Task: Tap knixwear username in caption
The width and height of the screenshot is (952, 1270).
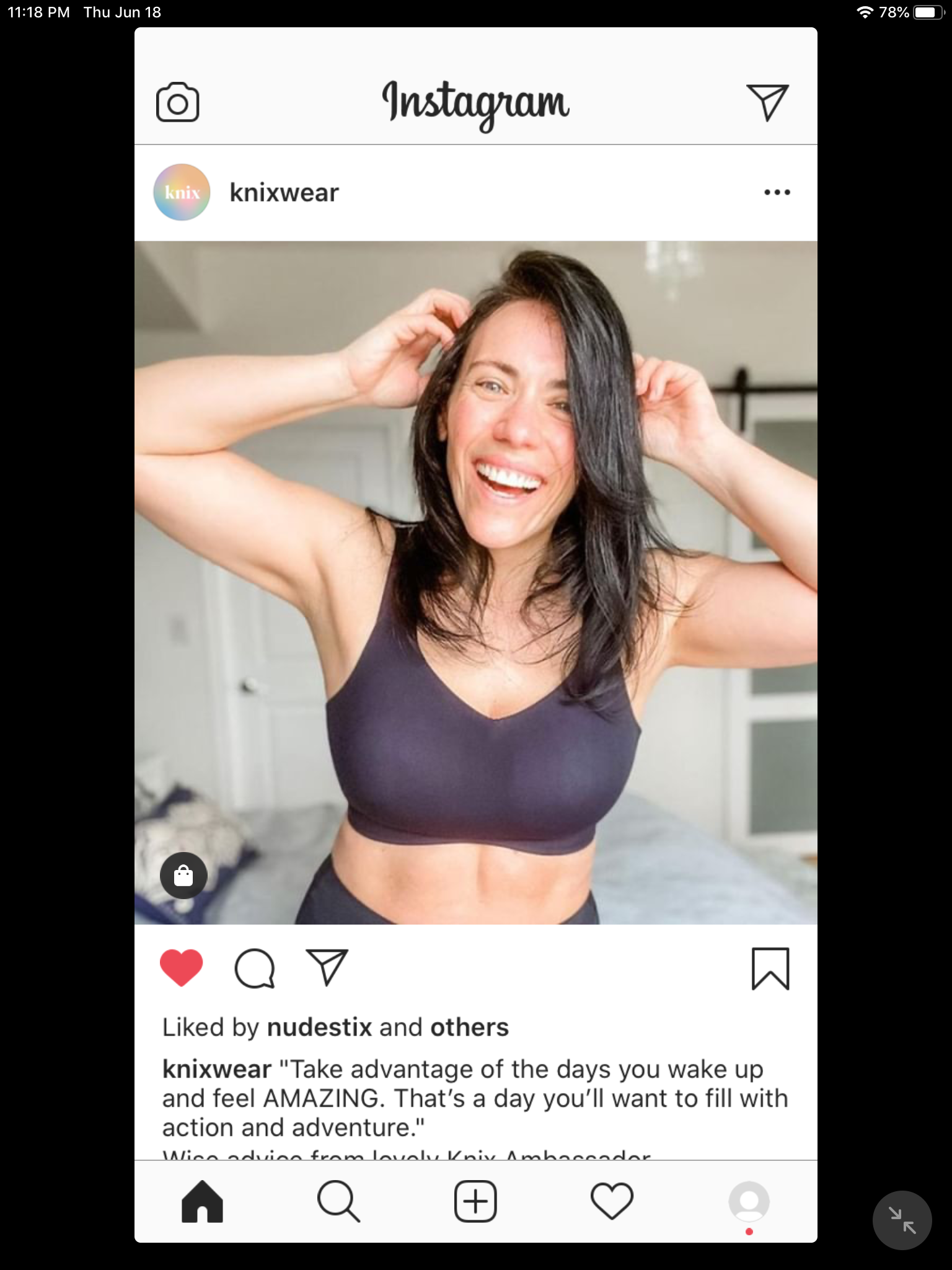Action: (217, 1070)
